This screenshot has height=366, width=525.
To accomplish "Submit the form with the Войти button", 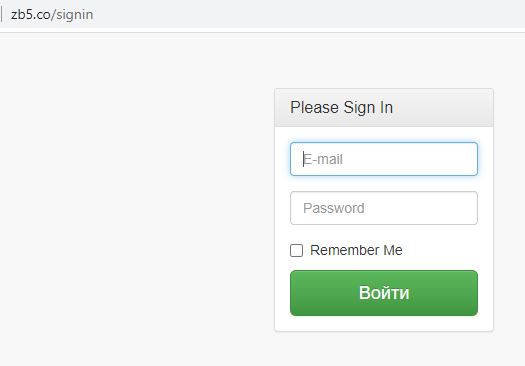I will 384,293.
